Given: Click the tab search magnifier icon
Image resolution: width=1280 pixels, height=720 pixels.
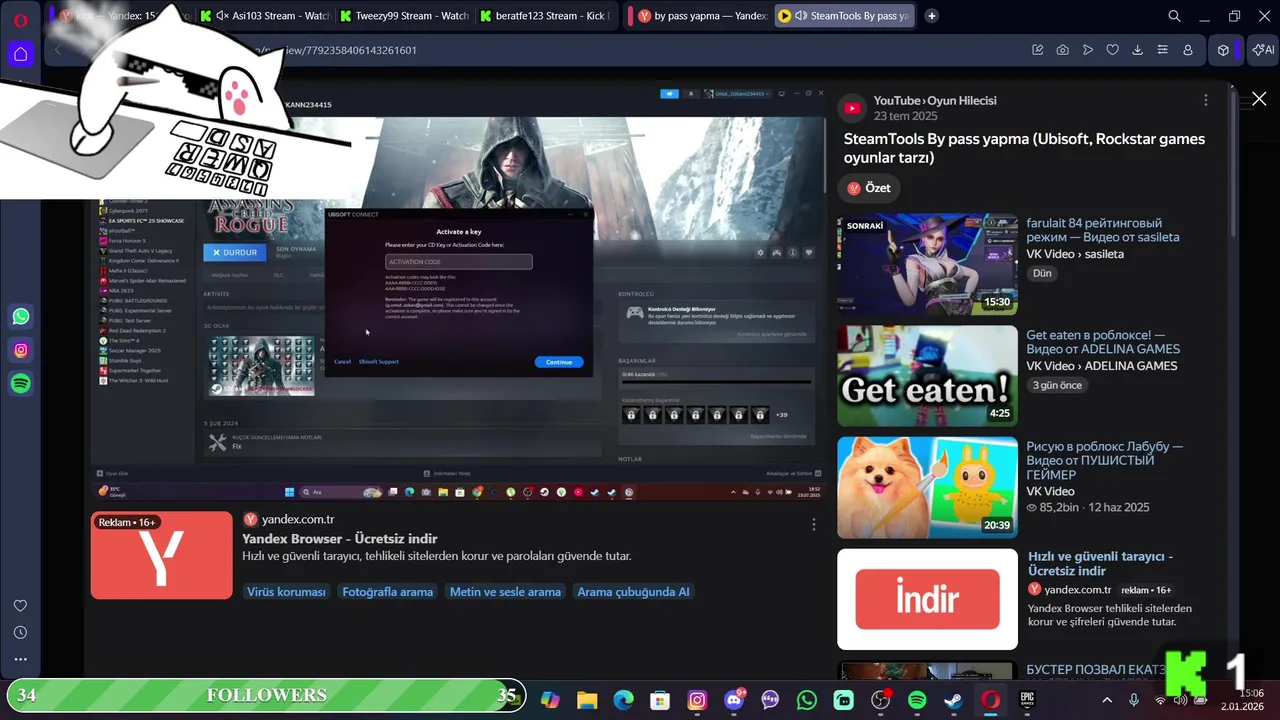Looking at the screenshot, I should [1175, 16].
